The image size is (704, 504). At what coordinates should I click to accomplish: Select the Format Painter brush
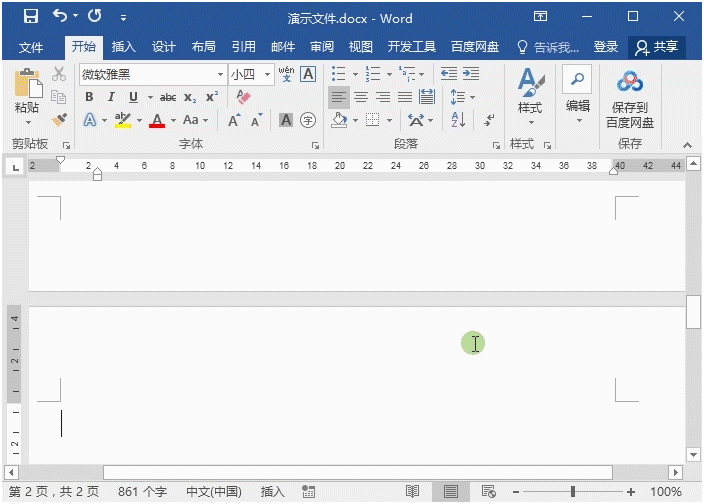(x=59, y=119)
